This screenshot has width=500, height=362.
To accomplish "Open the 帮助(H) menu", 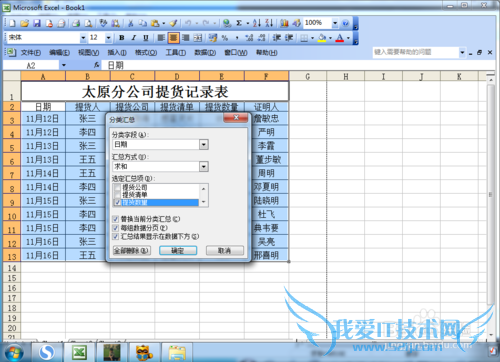I will click(267, 53).
